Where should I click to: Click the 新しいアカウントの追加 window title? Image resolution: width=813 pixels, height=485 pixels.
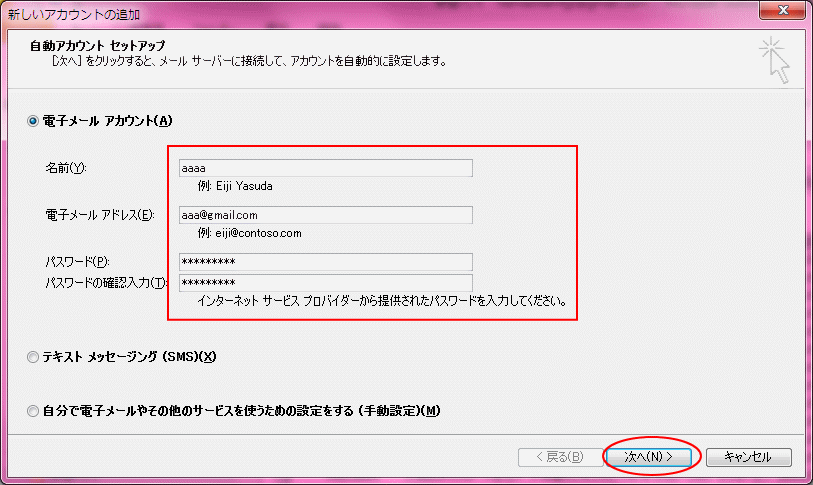[x=74, y=14]
